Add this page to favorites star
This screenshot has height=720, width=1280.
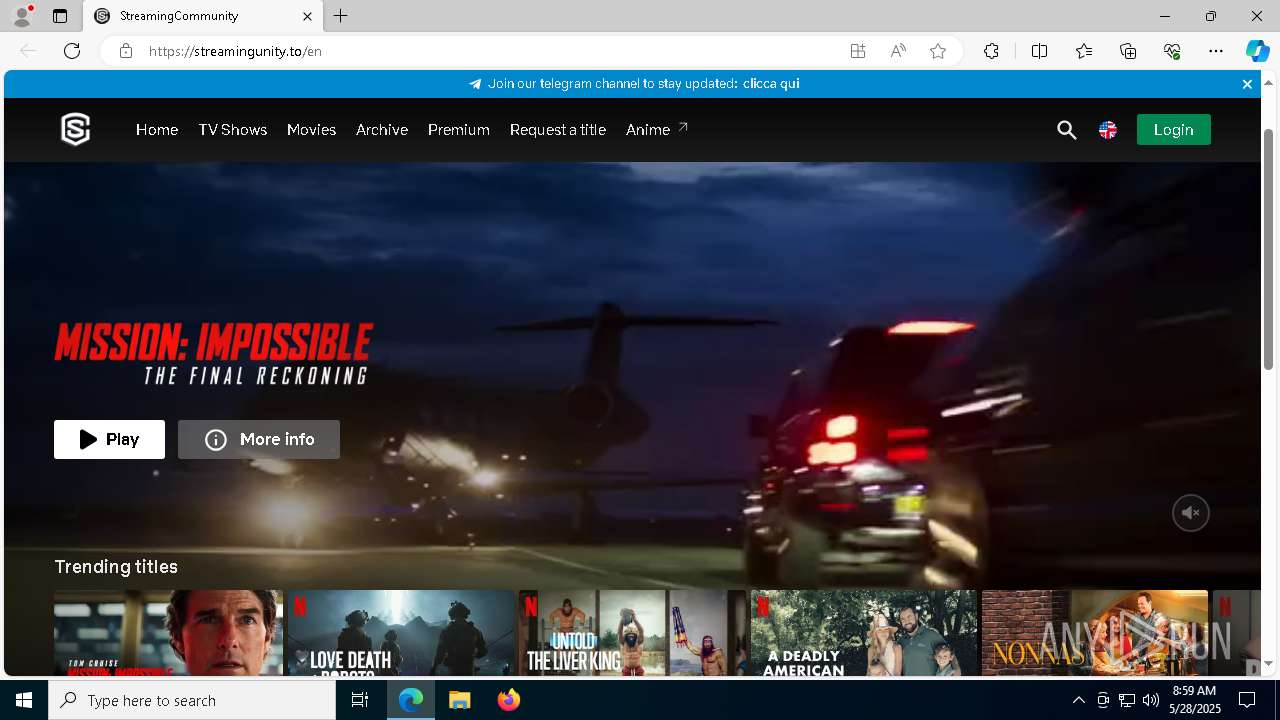point(938,51)
